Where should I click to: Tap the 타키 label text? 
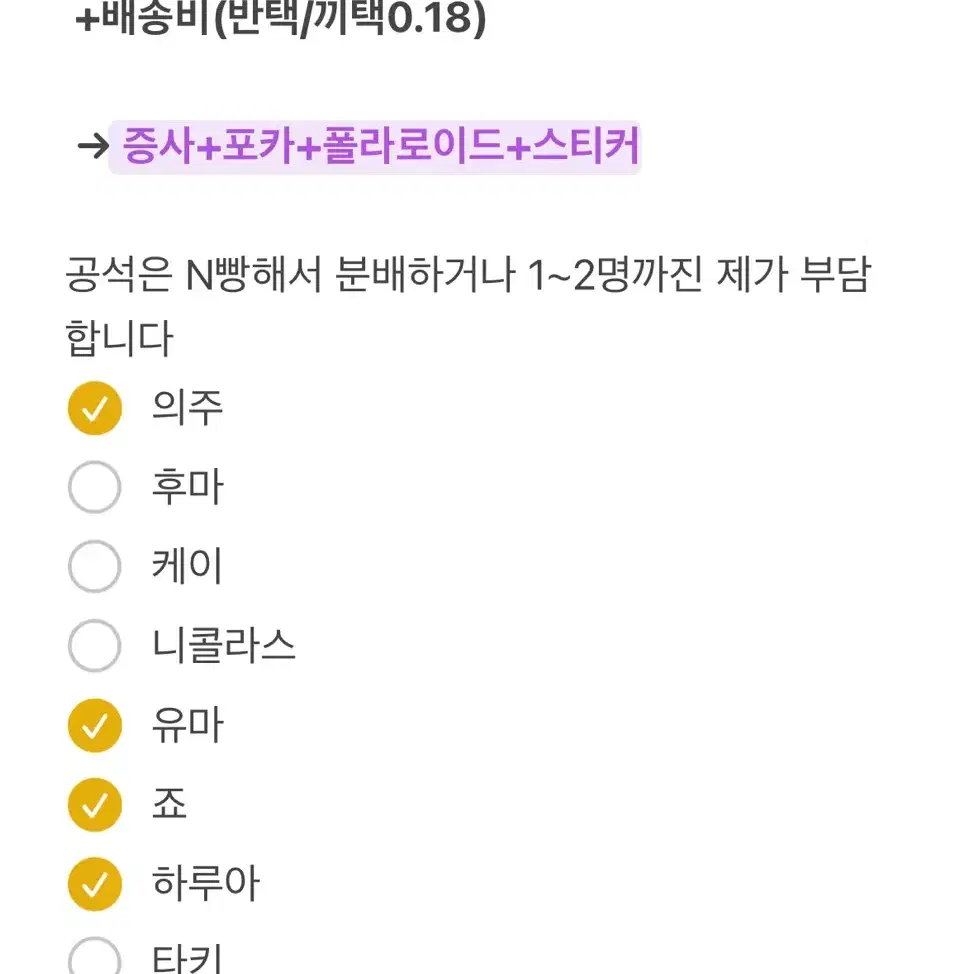tap(187, 959)
